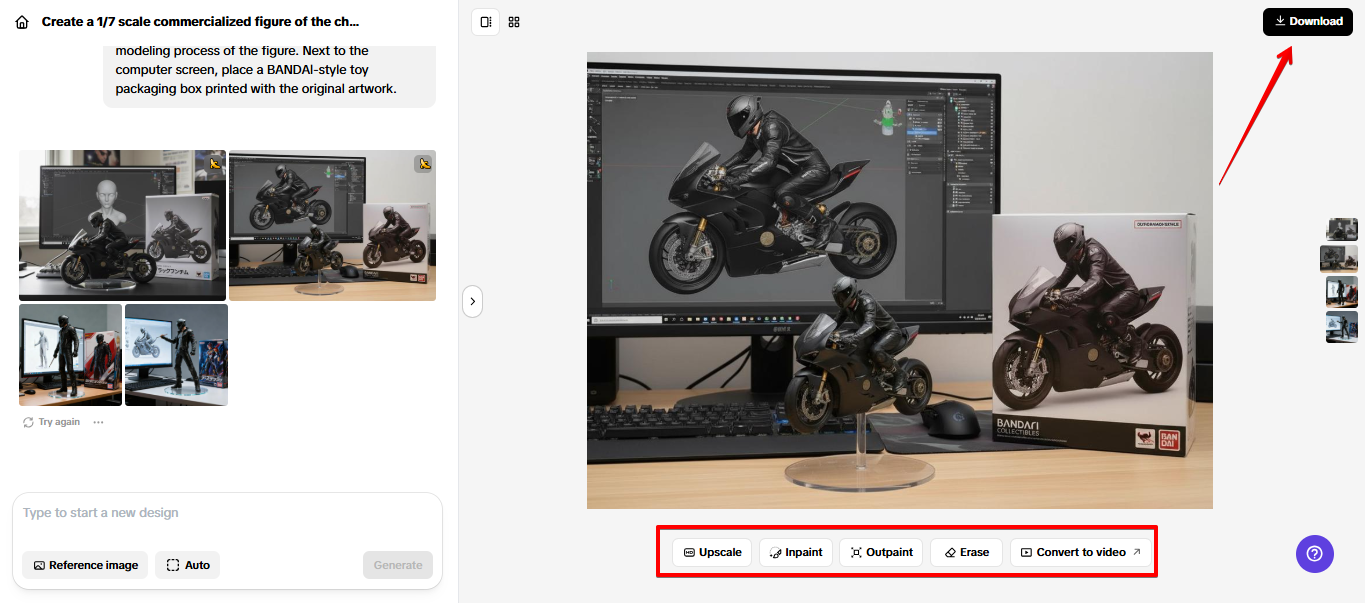Download the generated image

(1307, 21)
